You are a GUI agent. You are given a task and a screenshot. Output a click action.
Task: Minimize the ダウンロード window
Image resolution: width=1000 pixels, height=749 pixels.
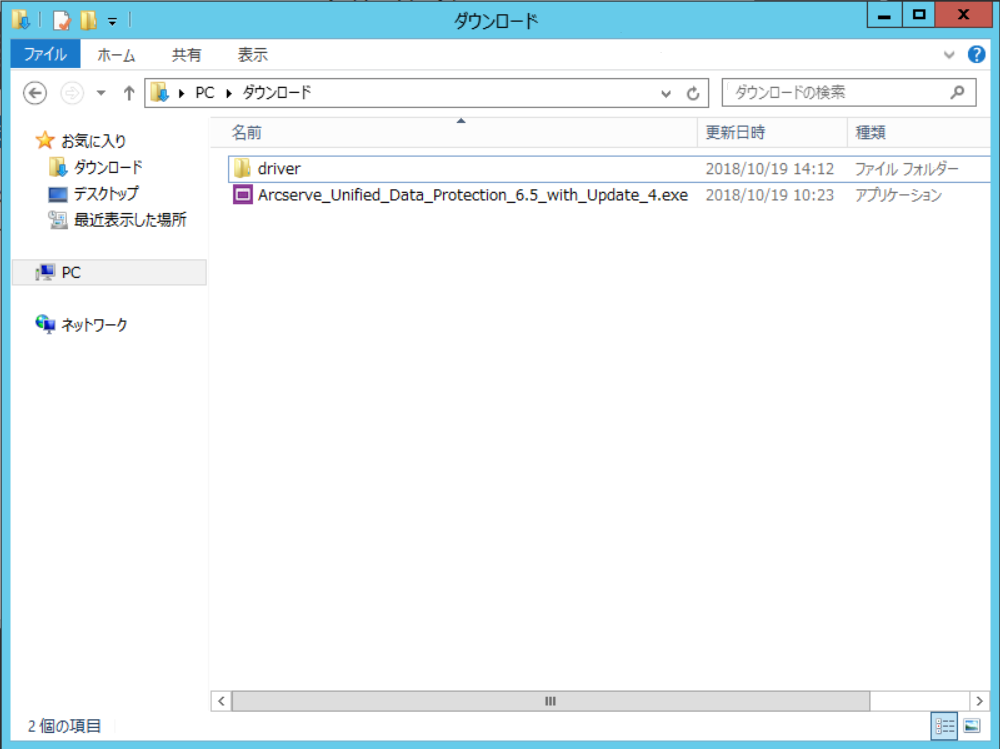click(884, 15)
